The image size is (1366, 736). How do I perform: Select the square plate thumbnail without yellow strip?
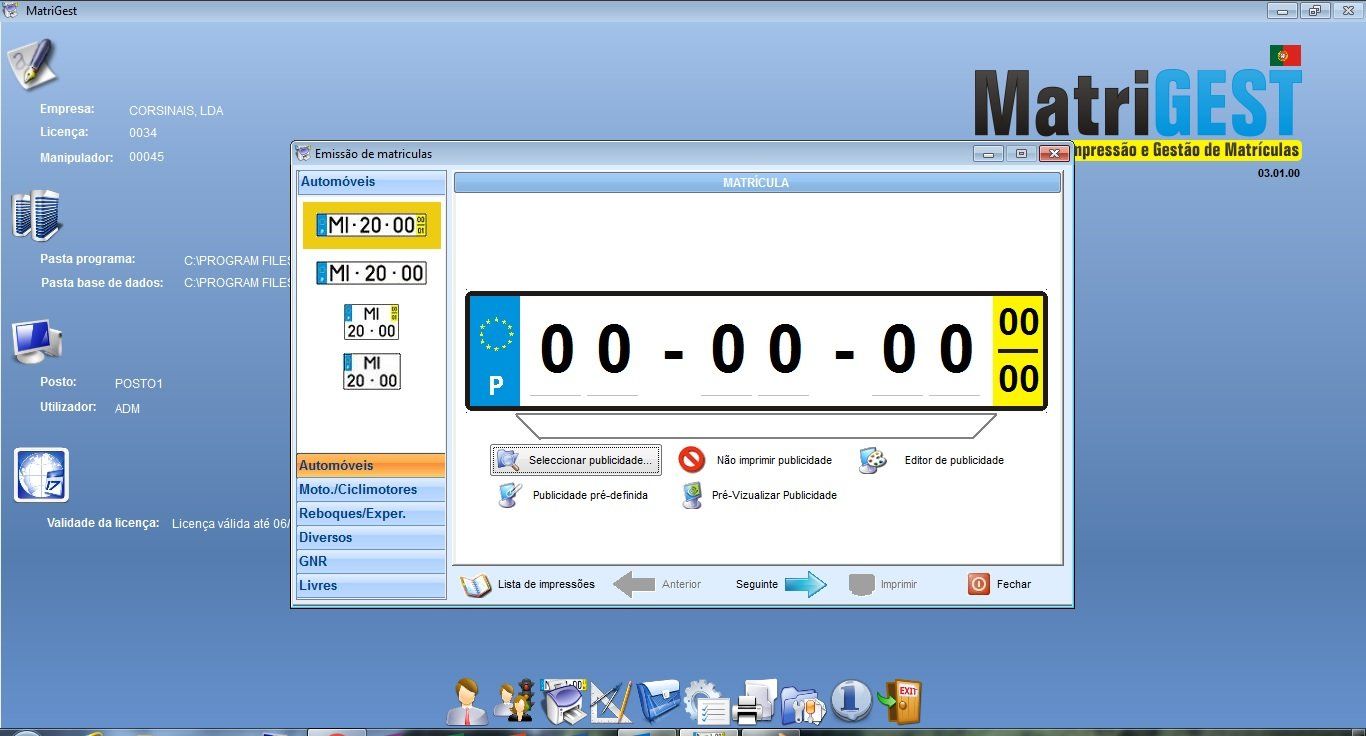pyautogui.click(x=372, y=371)
